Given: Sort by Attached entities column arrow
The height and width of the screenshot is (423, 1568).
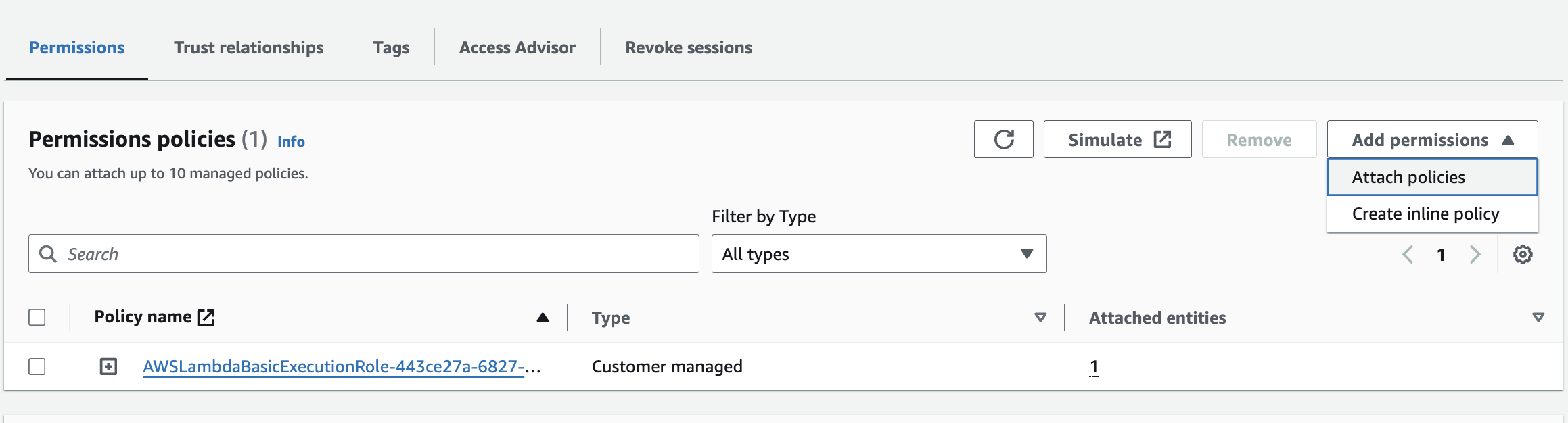Looking at the screenshot, I should click(x=1538, y=318).
